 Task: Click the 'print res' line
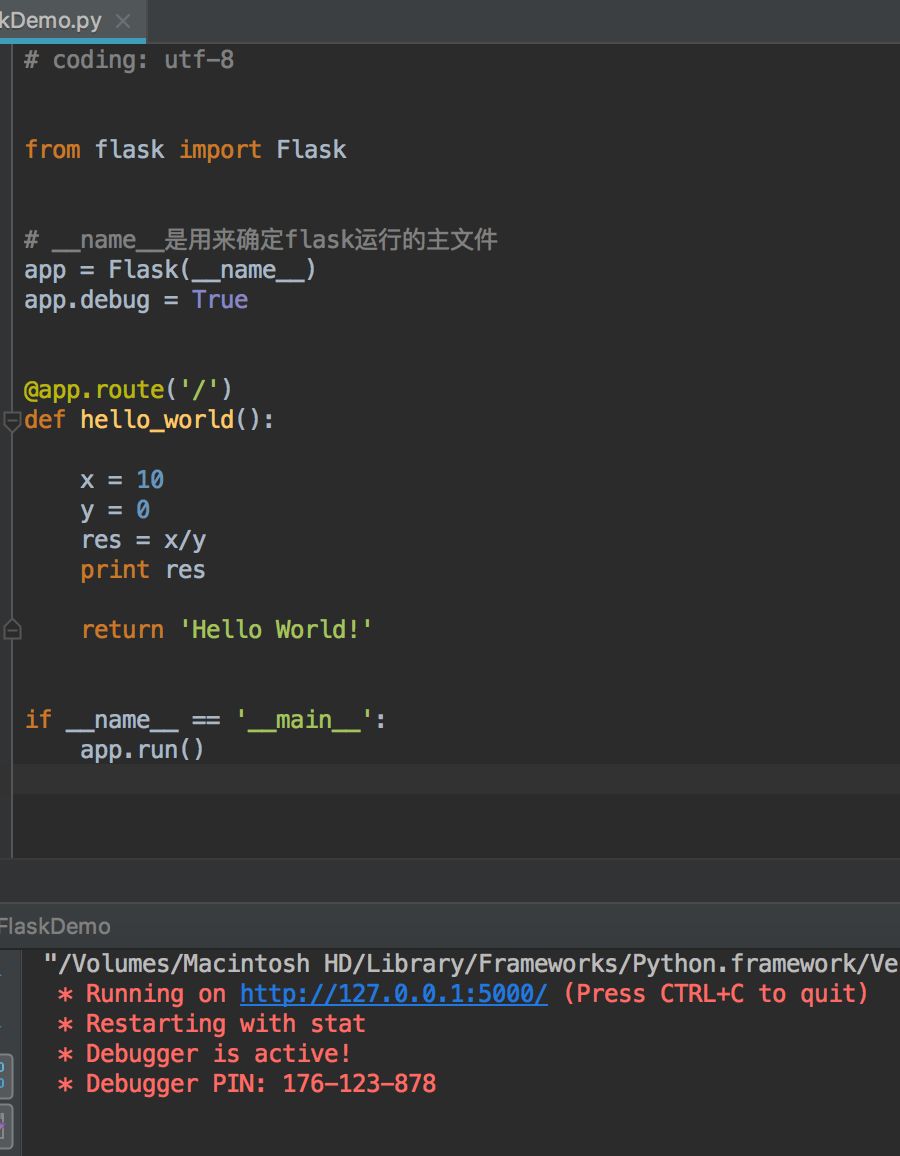(x=143, y=570)
